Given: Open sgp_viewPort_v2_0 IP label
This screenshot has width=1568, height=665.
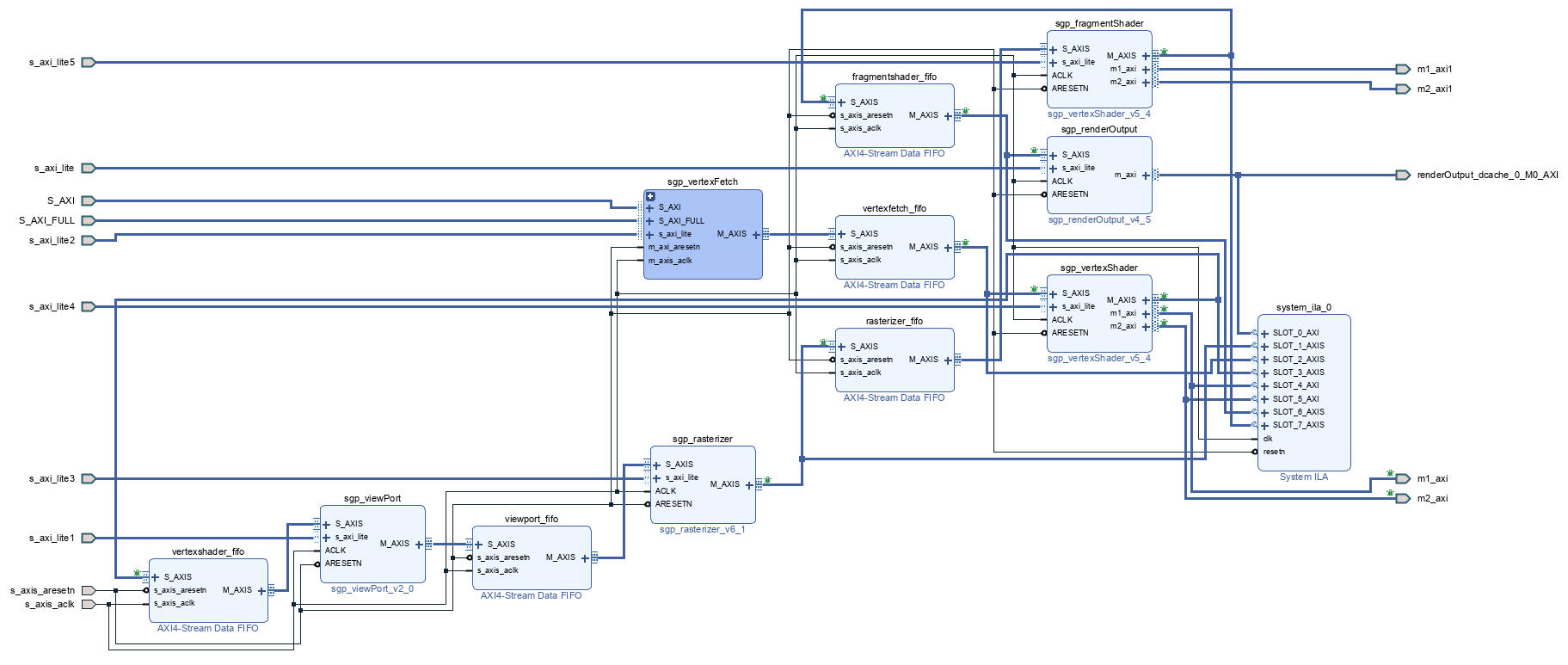Looking at the screenshot, I should point(372,588).
